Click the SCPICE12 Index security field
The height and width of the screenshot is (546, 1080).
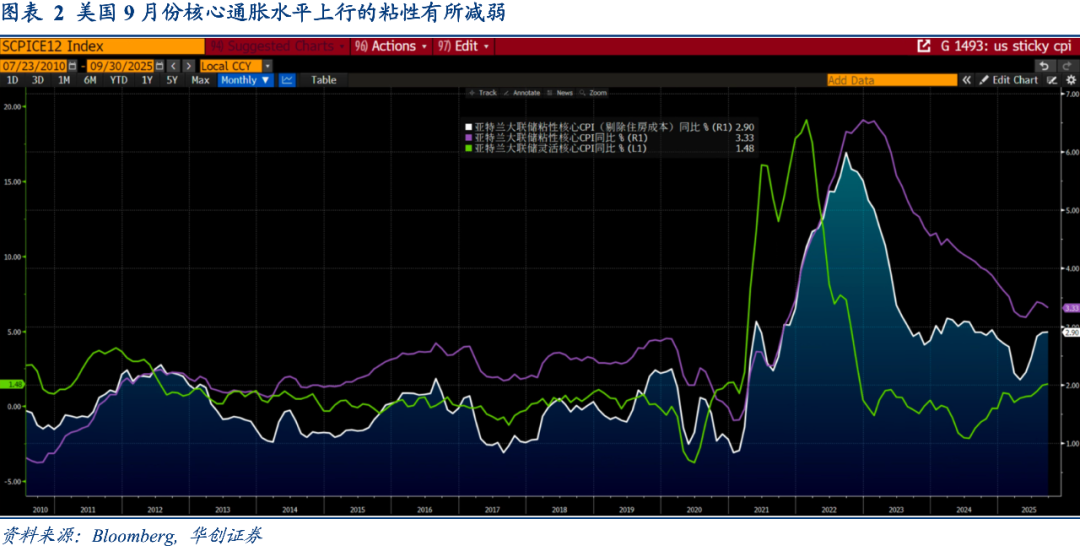(102, 46)
